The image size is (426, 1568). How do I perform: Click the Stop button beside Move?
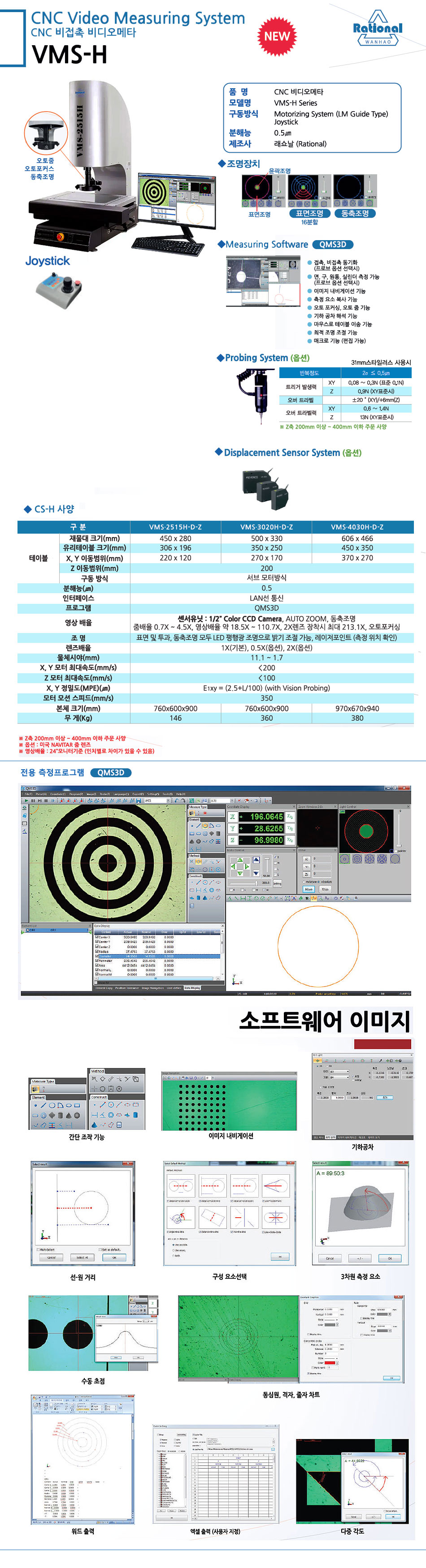(325, 889)
